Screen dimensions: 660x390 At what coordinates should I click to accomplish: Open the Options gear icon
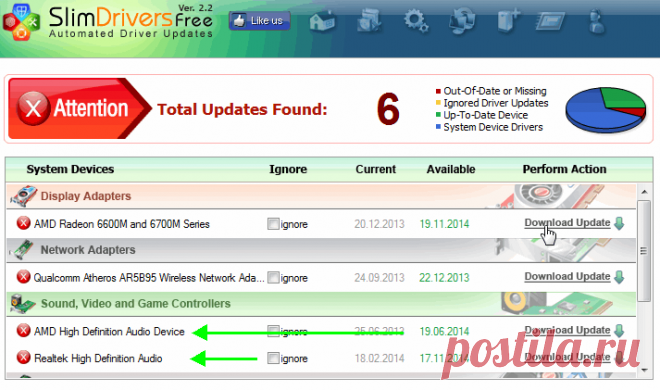click(416, 21)
